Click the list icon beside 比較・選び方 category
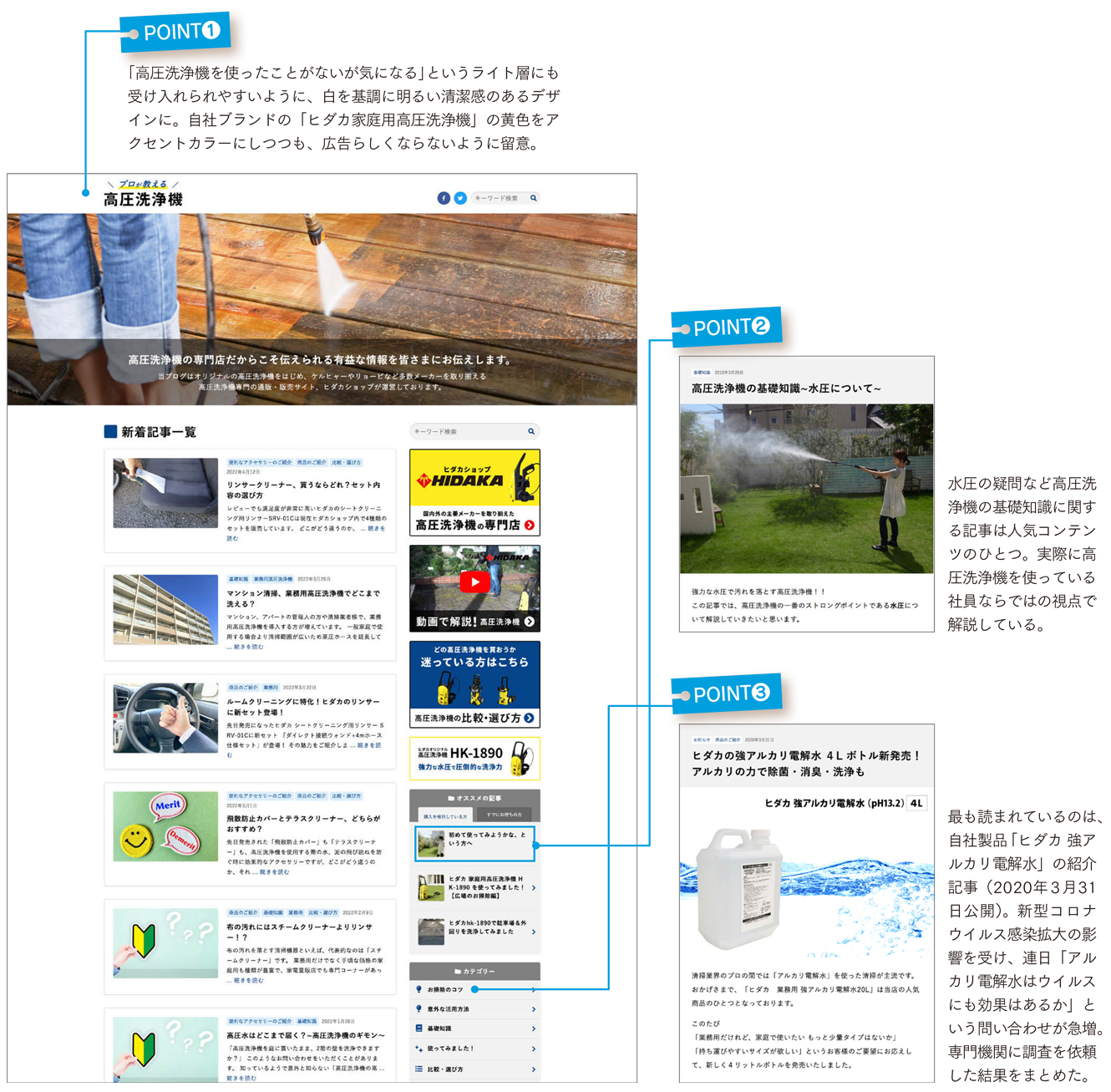1111x1092 pixels. (419, 1069)
